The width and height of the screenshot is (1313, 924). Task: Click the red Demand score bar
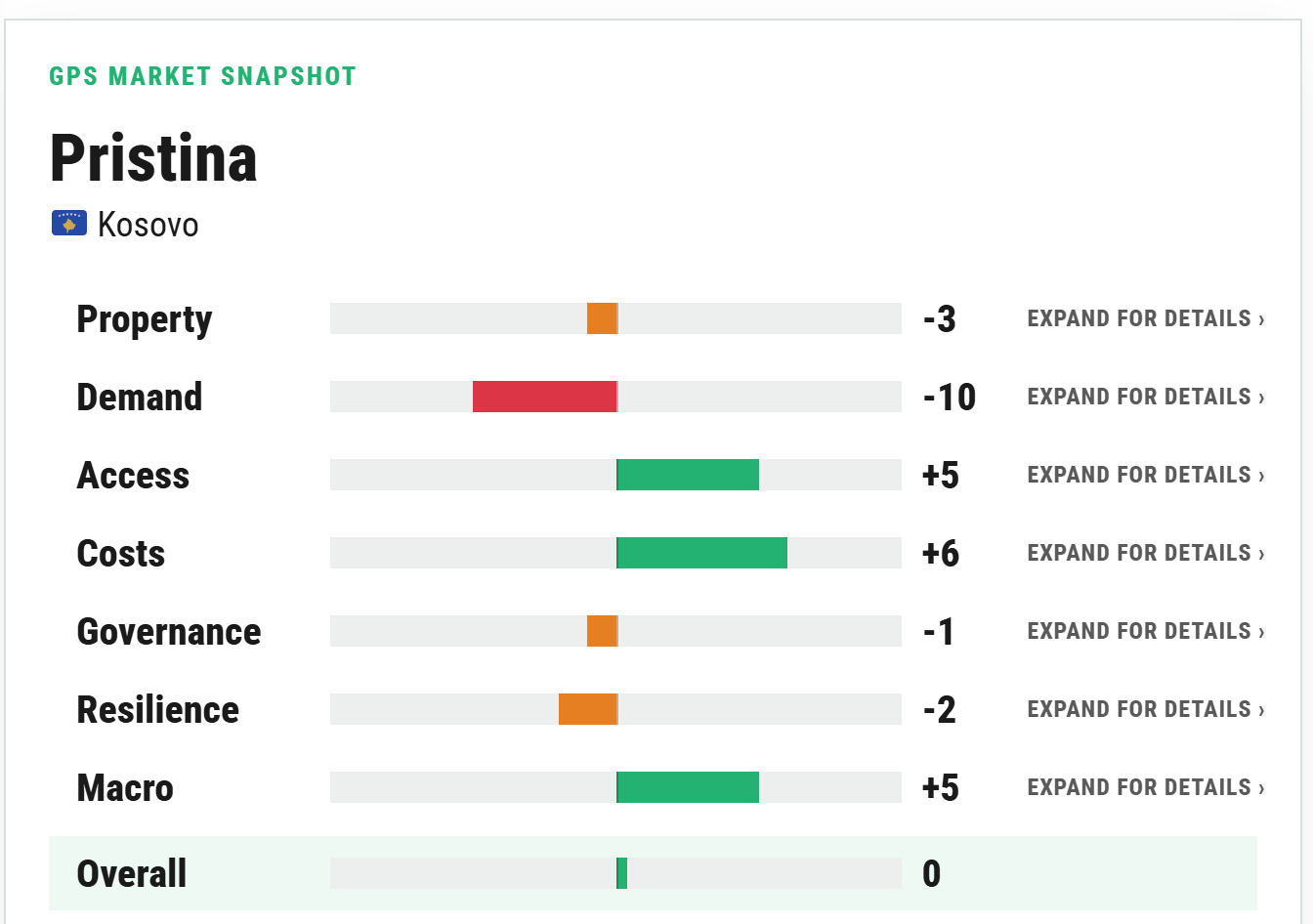pyautogui.click(x=545, y=397)
